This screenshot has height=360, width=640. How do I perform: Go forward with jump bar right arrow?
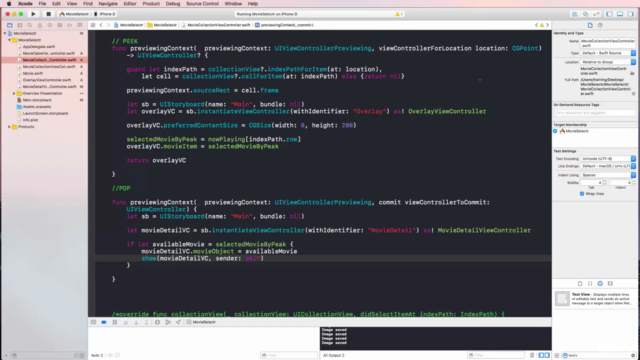coord(108,25)
